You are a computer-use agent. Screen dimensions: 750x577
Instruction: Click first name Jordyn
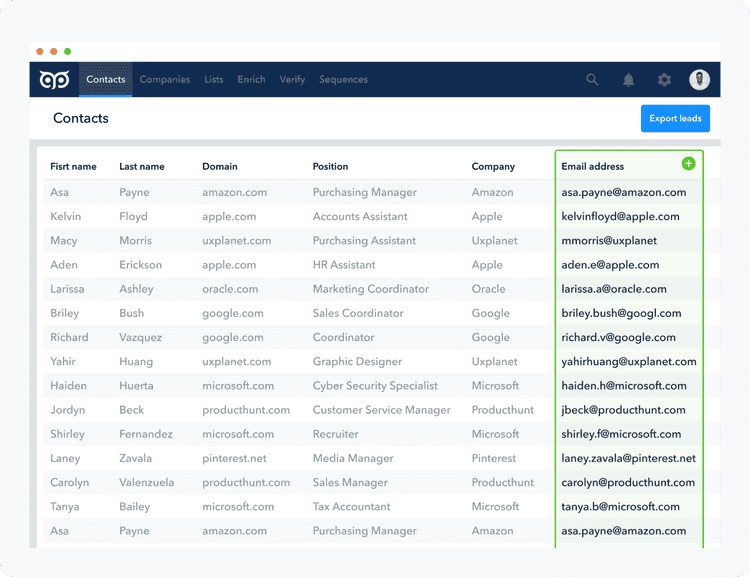(67, 410)
